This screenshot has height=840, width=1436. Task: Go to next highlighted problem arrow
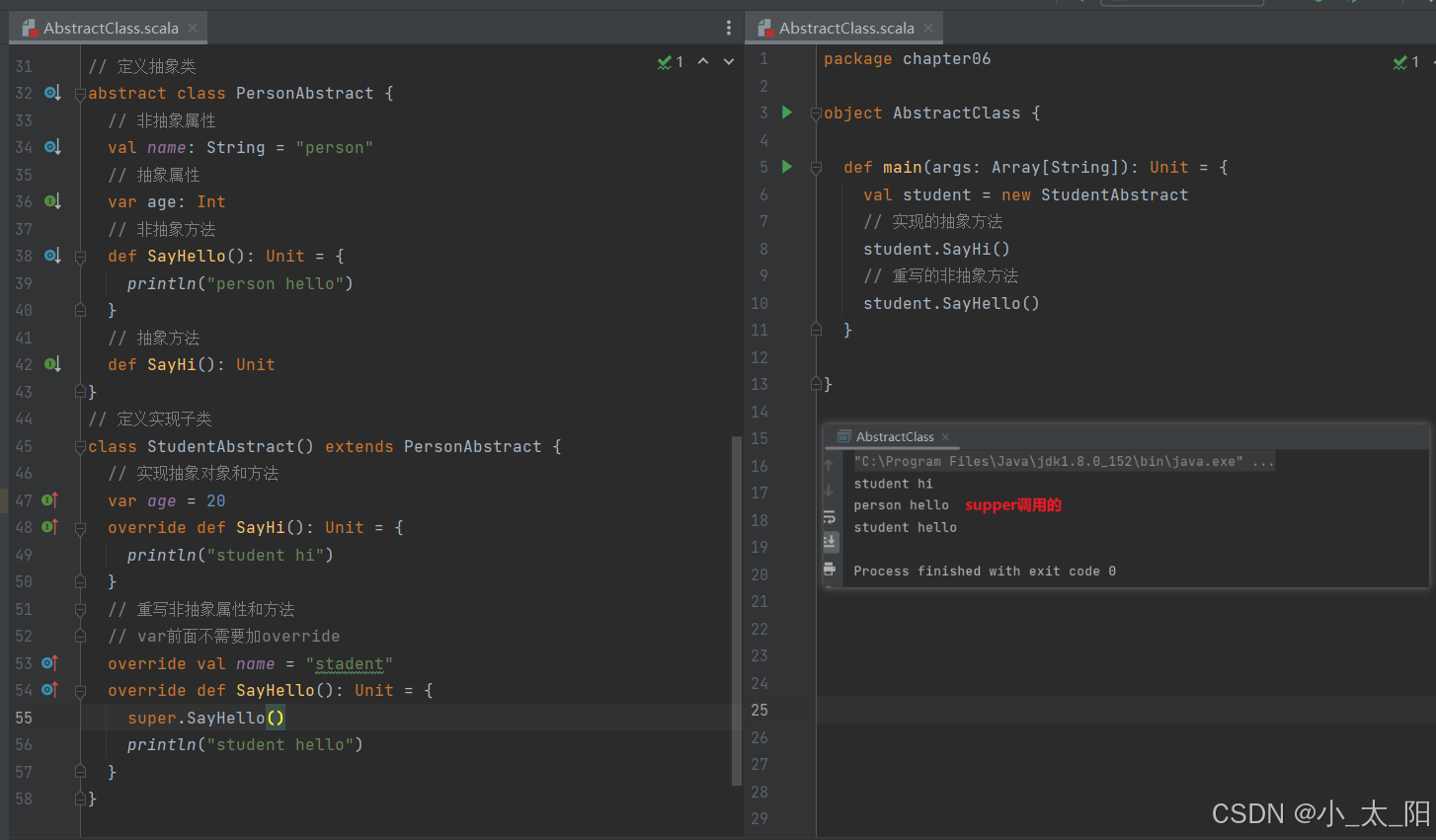coord(729,61)
